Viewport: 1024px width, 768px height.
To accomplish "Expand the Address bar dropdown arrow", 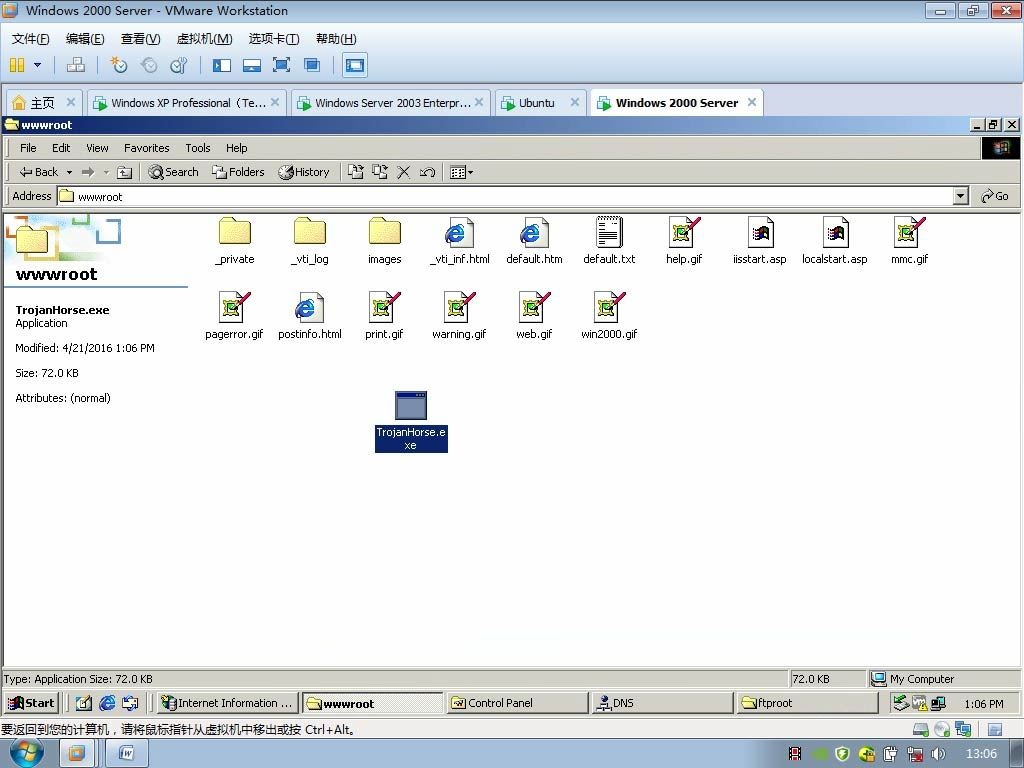I will (x=960, y=196).
